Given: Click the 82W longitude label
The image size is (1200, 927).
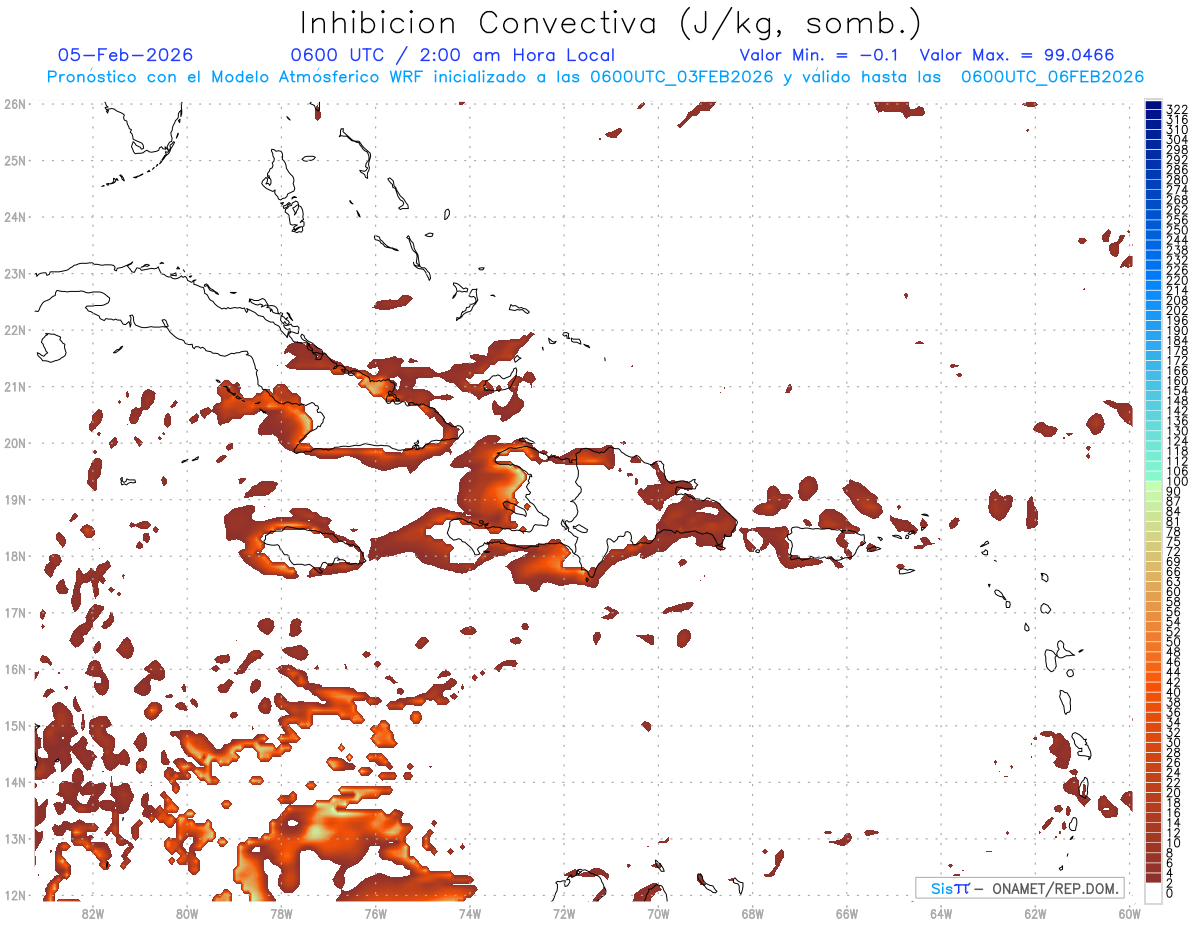Looking at the screenshot, I should [92, 912].
